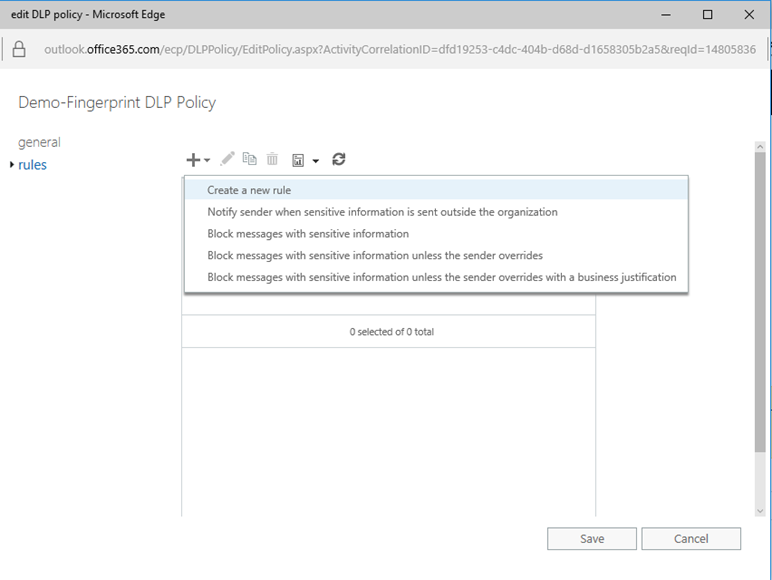The height and width of the screenshot is (580, 772).
Task: Pick block unless overrides with business justification
Action: pos(436,277)
